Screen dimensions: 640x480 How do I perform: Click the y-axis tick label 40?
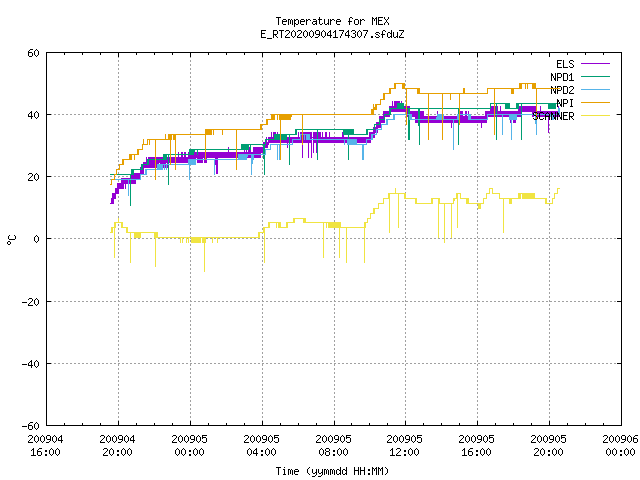click(x=33, y=115)
